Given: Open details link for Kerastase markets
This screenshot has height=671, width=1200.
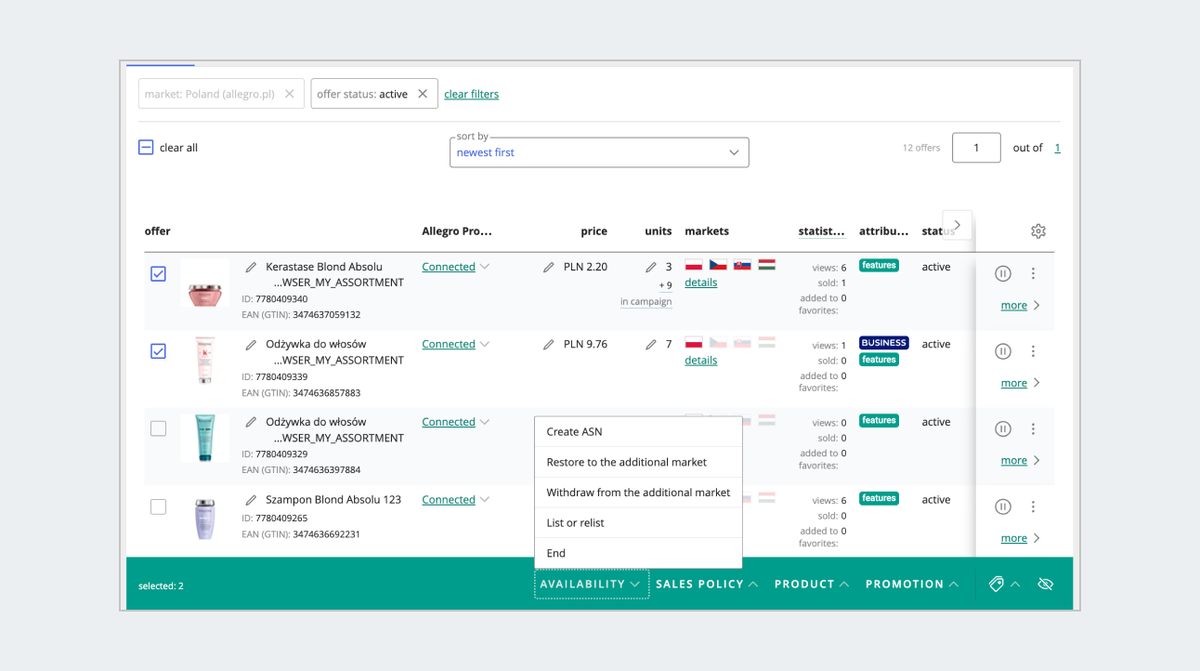Looking at the screenshot, I should coord(701,283).
